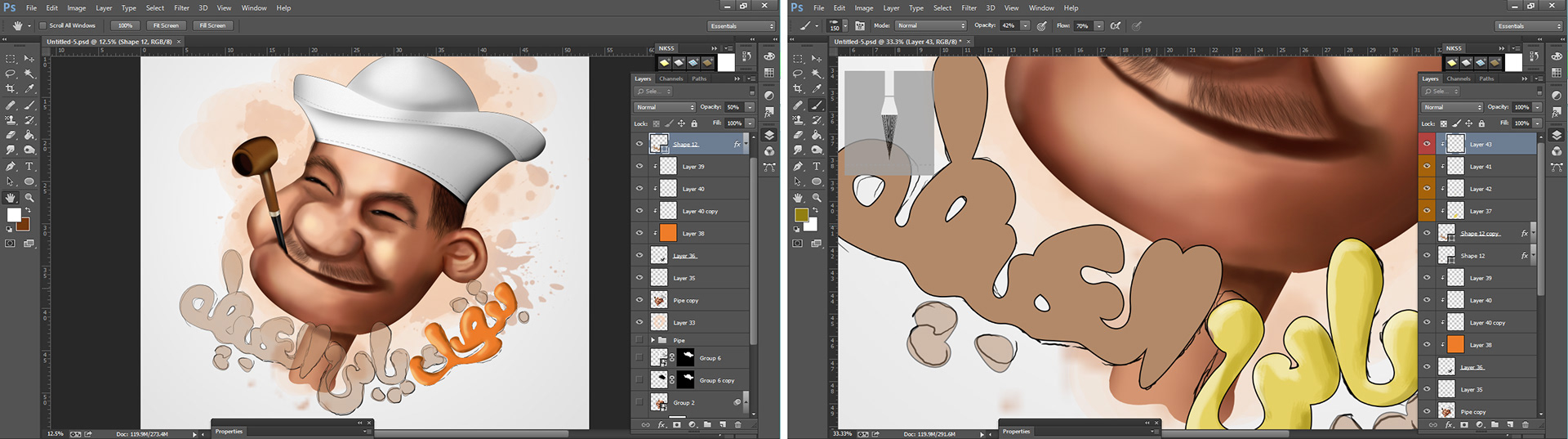
Task: Select the Magic Wand tool in left window
Action: coord(29,74)
